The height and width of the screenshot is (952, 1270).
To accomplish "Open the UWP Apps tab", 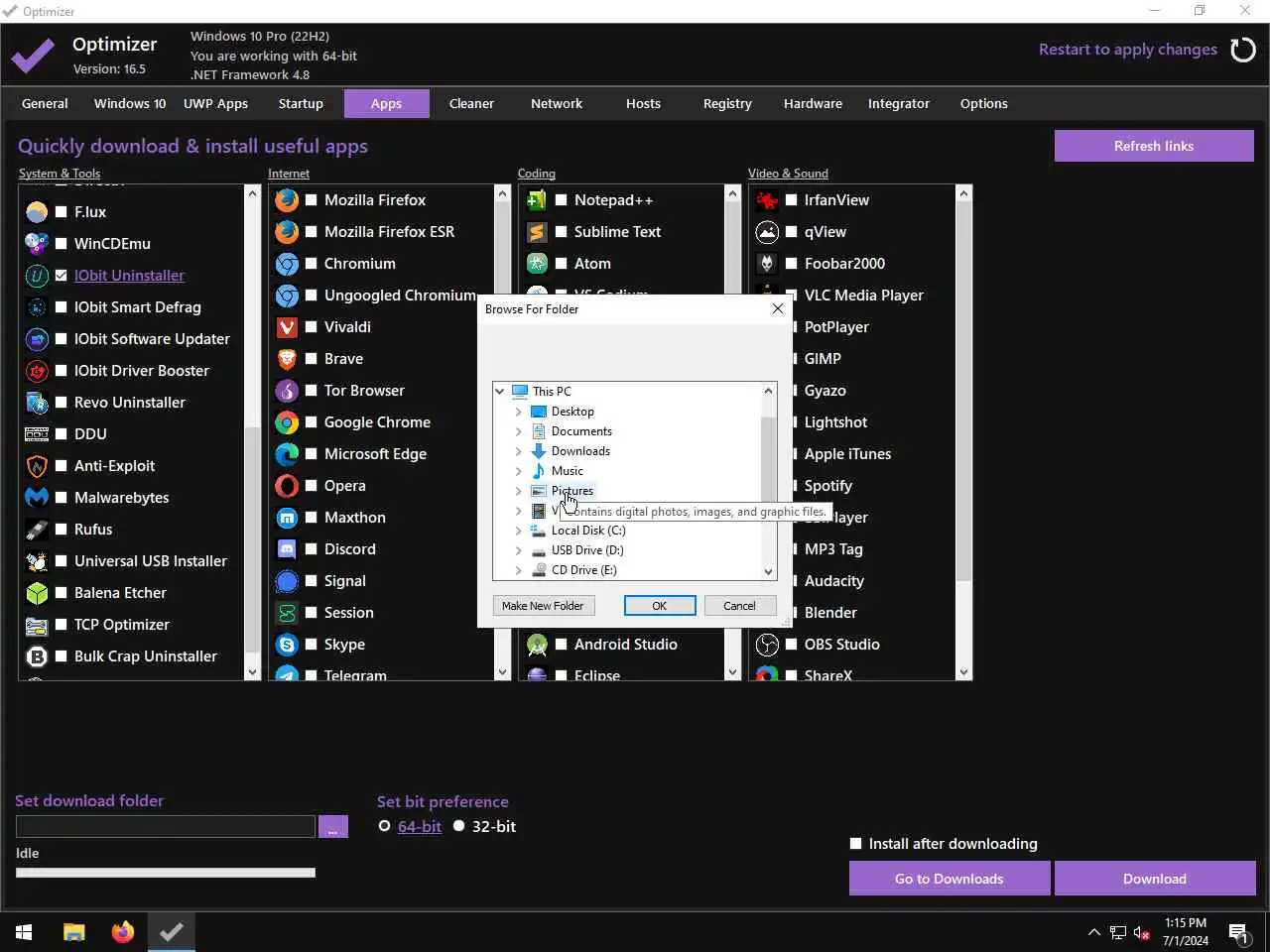I will 215,103.
